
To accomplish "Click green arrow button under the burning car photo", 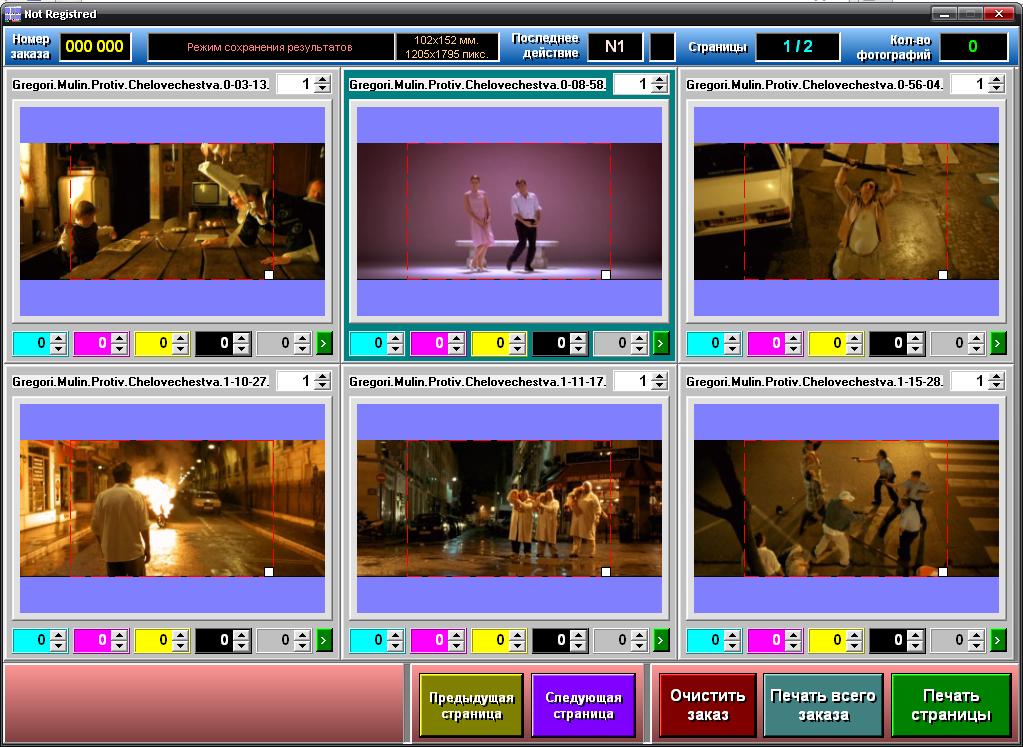I will pyautogui.click(x=324, y=640).
